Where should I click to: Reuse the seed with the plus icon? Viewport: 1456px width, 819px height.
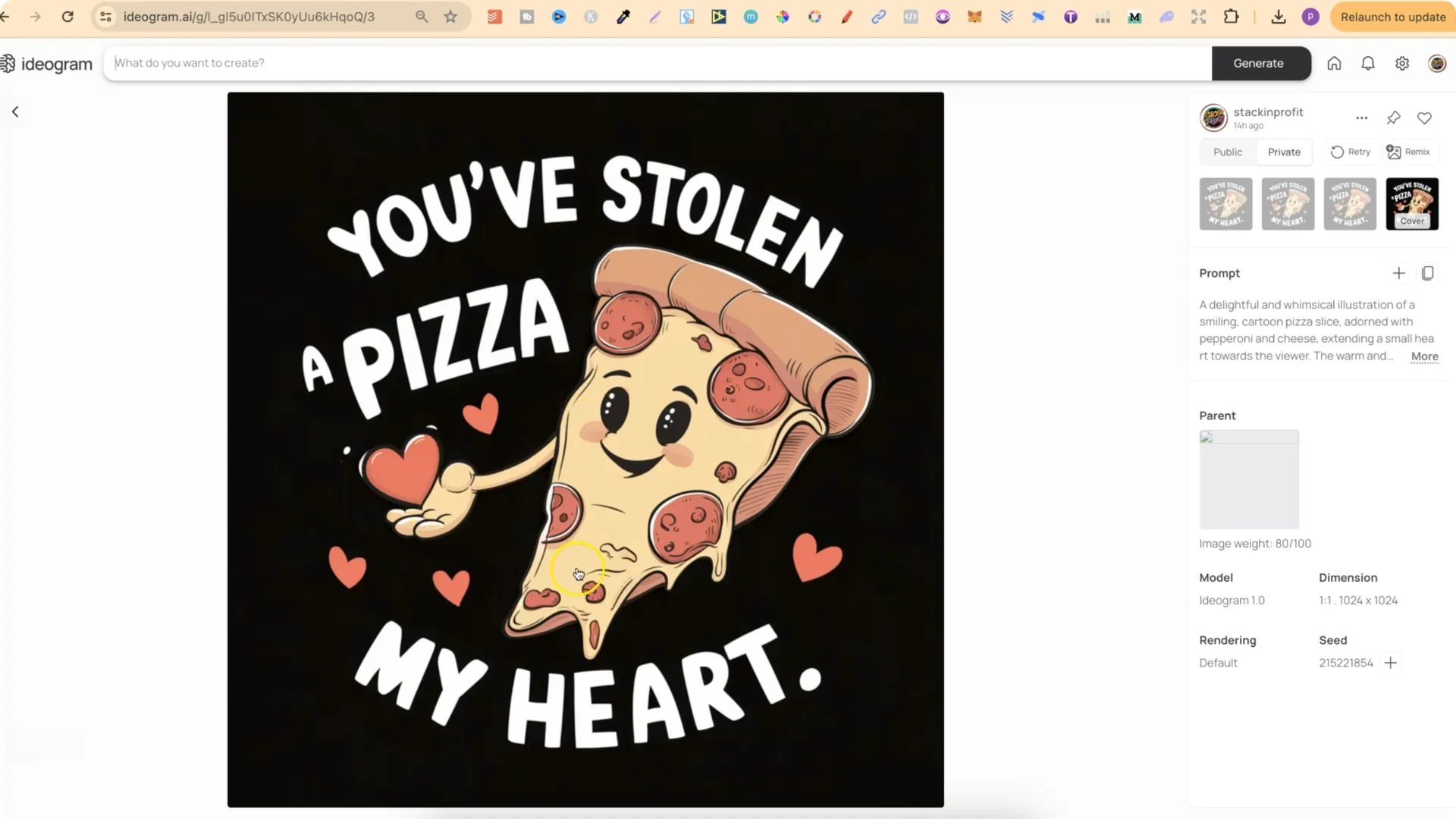(x=1390, y=663)
